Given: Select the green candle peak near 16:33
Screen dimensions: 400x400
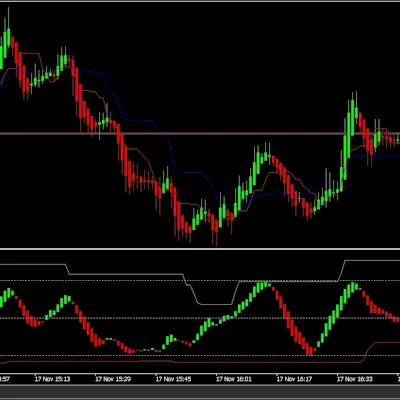Looking at the screenshot, I should (352, 113).
